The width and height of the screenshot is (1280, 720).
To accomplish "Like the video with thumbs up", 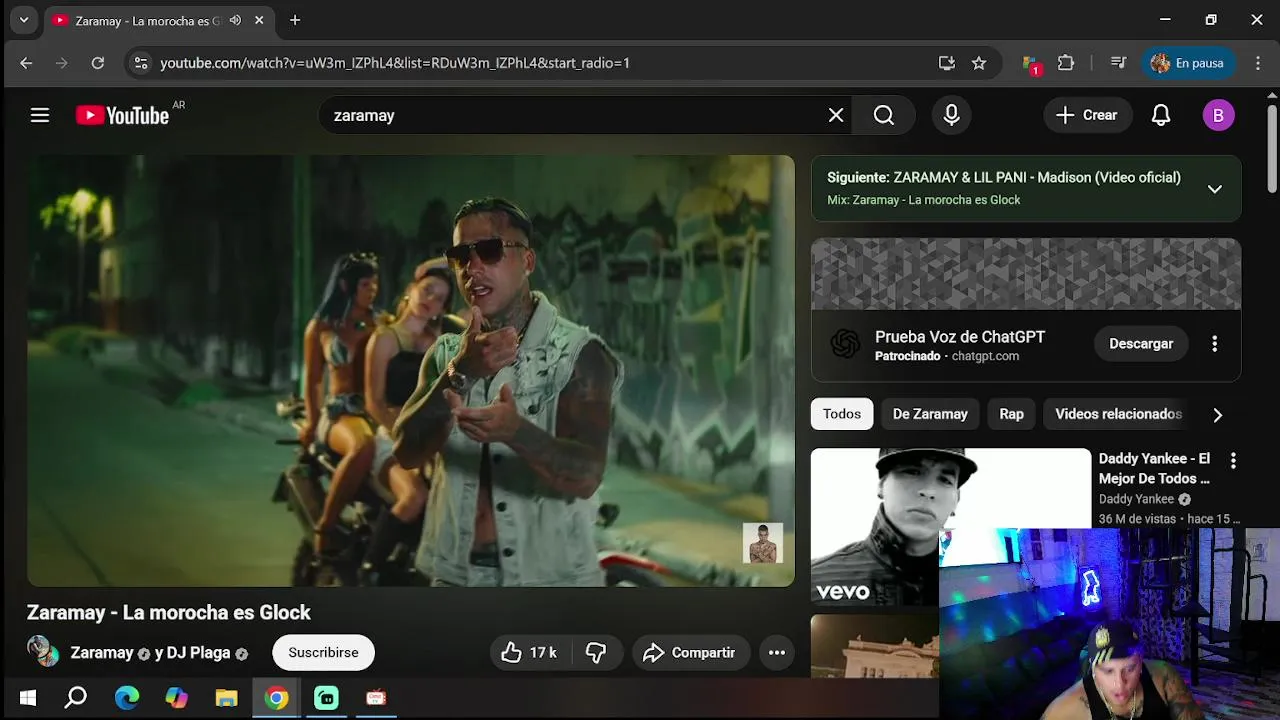I will [x=530, y=652].
